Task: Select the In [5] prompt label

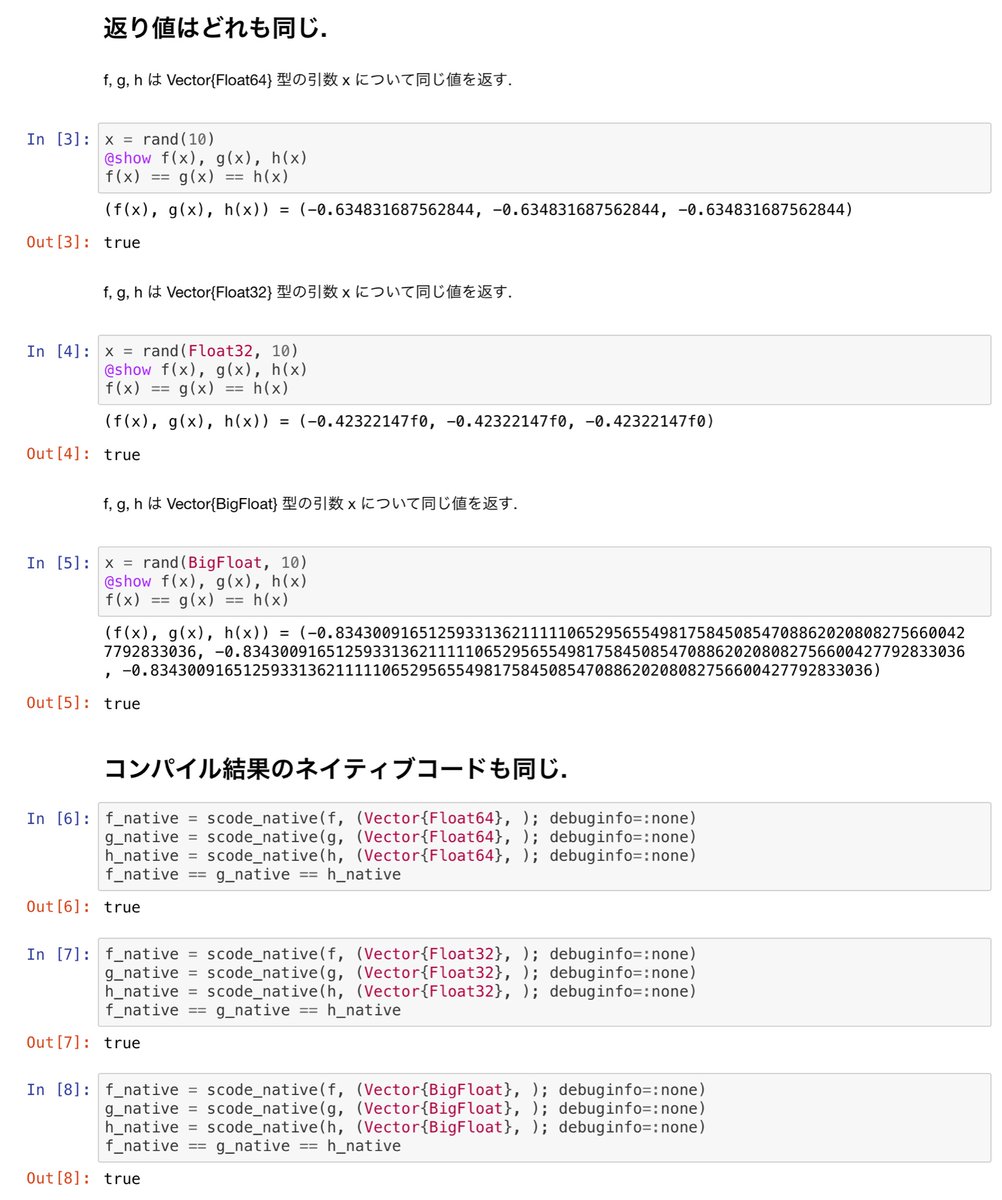Action: (x=58, y=562)
